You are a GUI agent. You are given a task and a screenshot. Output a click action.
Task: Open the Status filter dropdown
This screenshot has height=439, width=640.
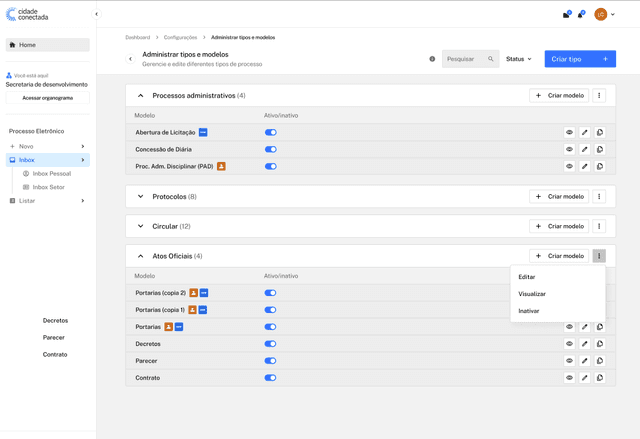coord(519,59)
